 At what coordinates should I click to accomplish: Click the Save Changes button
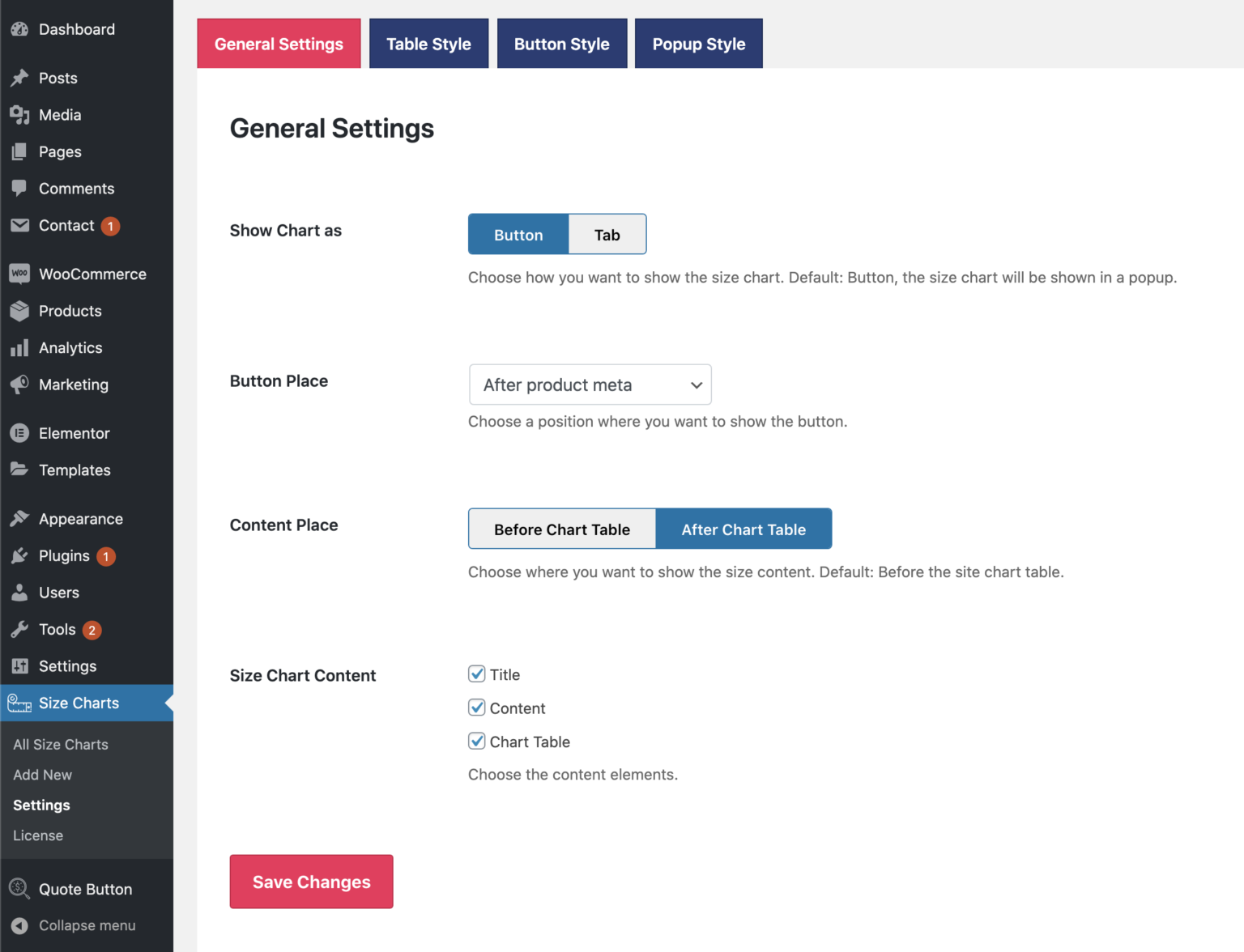pyautogui.click(x=311, y=882)
